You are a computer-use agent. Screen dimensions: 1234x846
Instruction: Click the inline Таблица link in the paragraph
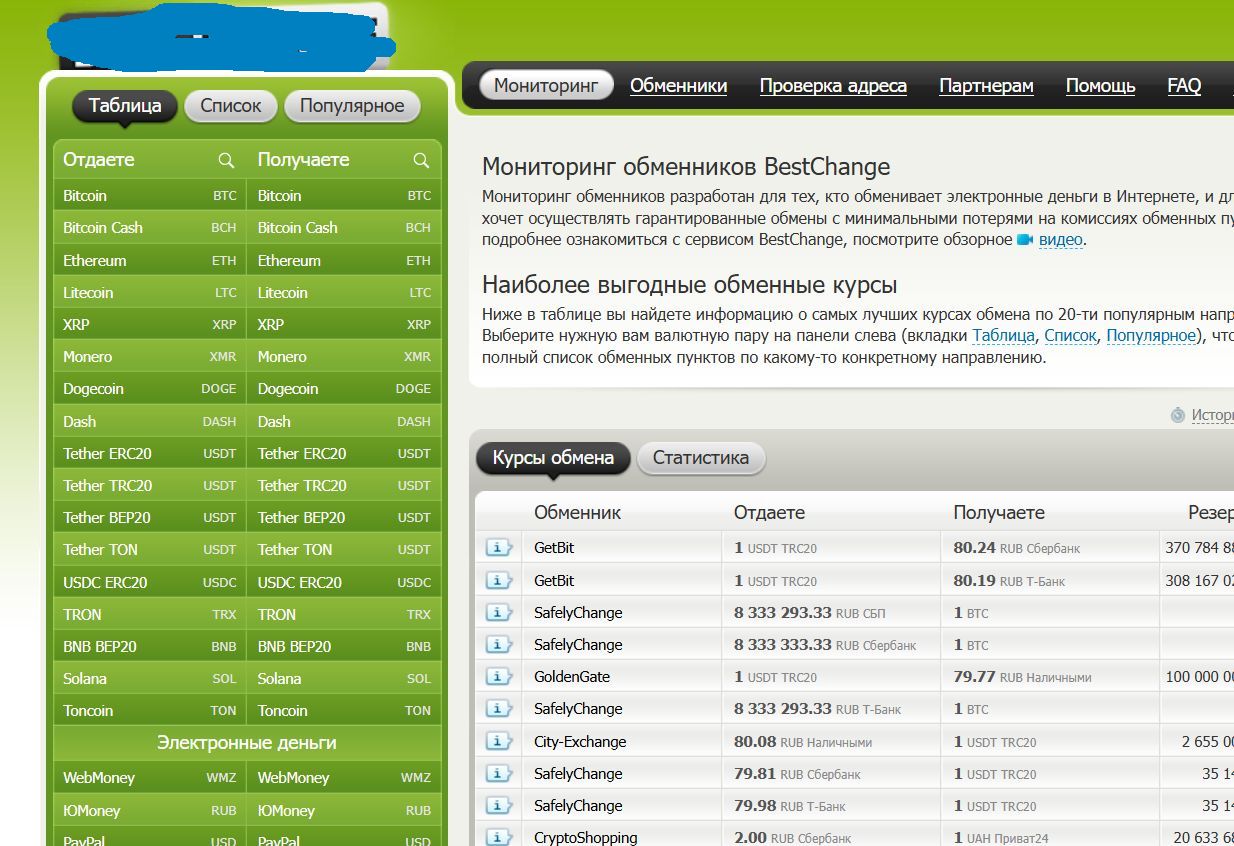[x=1005, y=336]
